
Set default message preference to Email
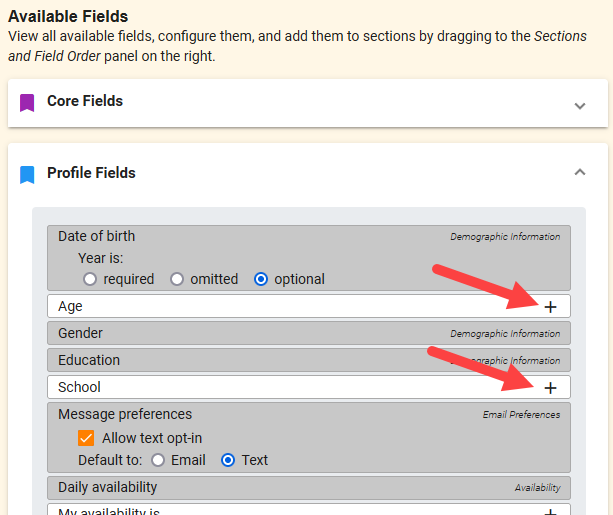[158, 460]
